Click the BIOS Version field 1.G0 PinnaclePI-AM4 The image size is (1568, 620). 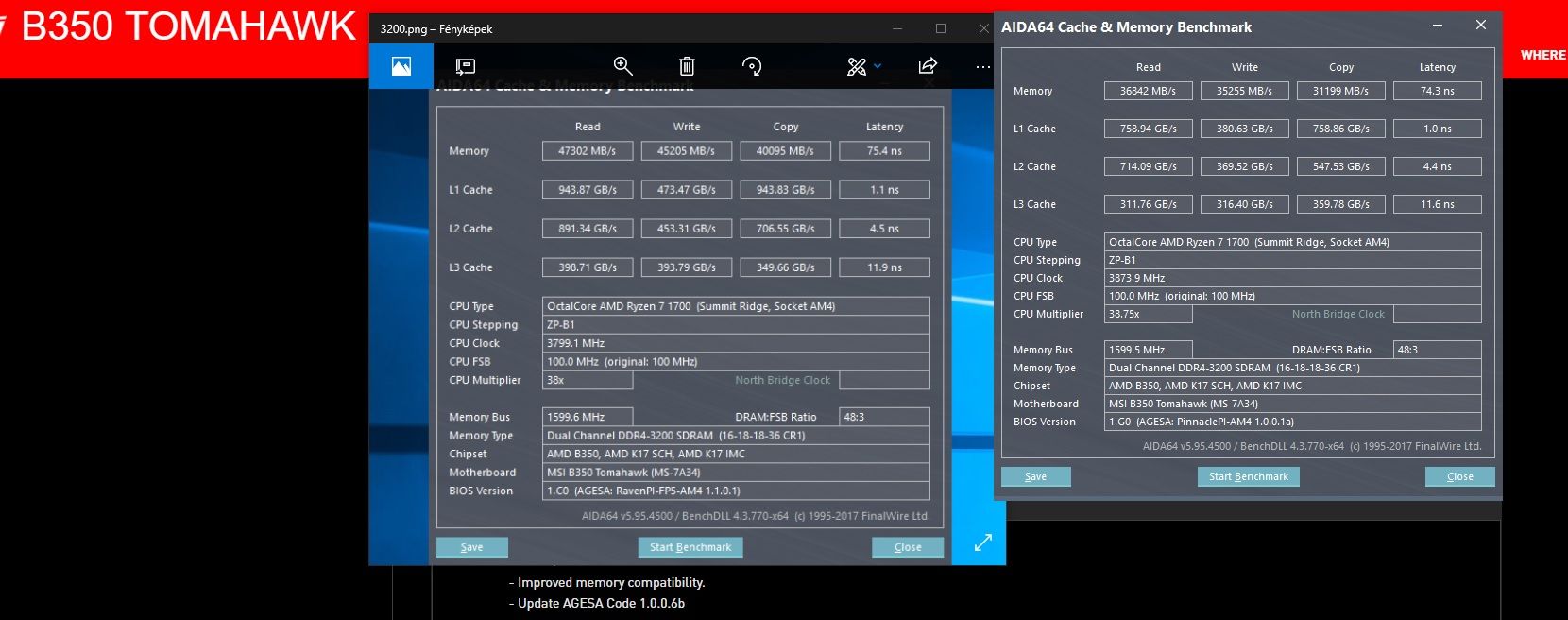tap(1293, 422)
